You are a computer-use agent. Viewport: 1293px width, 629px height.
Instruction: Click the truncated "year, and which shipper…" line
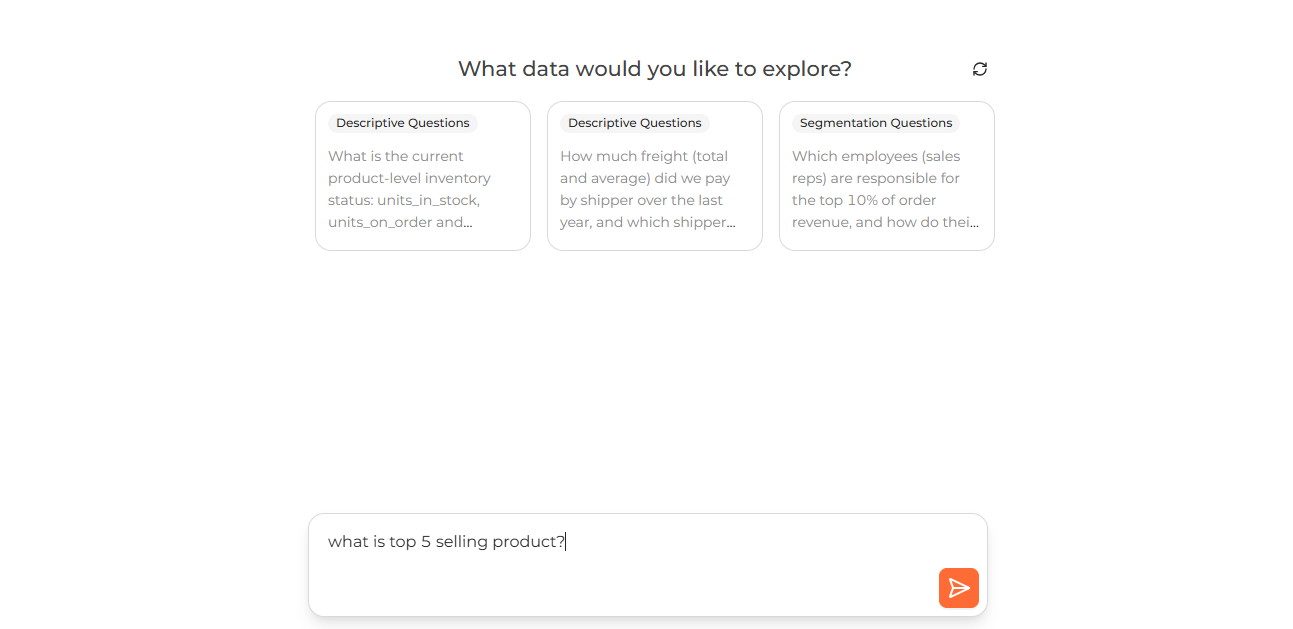click(648, 222)
